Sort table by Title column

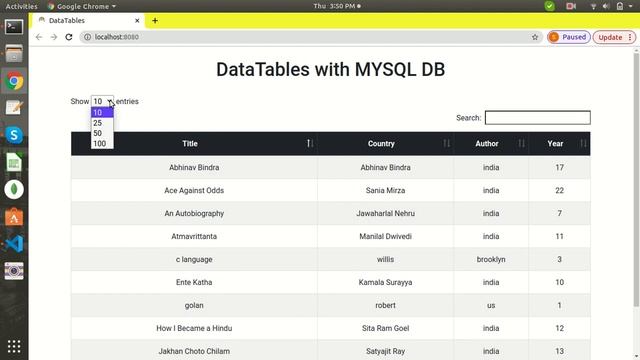pos(194,144)
